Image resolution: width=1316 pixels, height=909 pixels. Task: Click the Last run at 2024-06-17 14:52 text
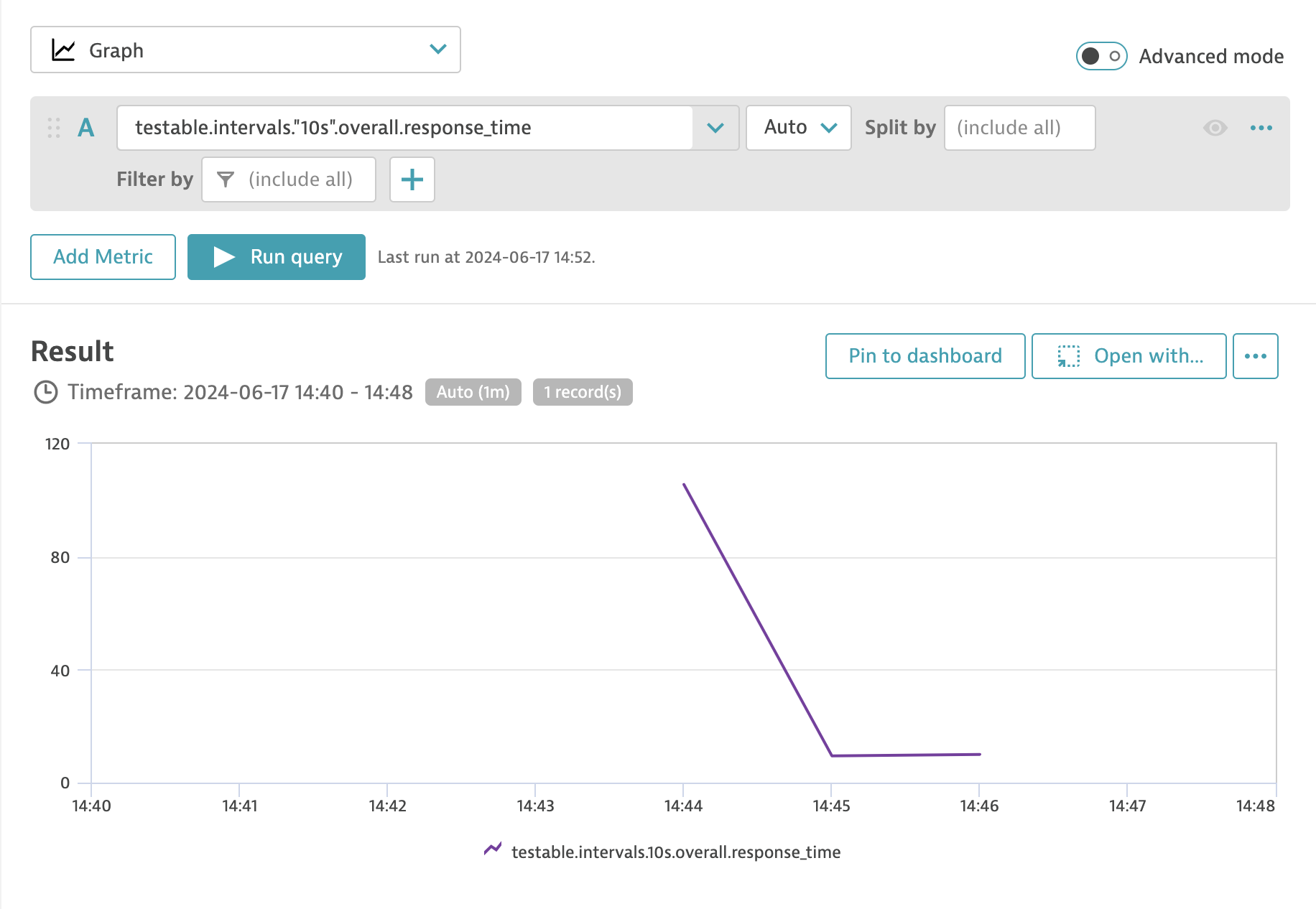click(x=486, y=257)
